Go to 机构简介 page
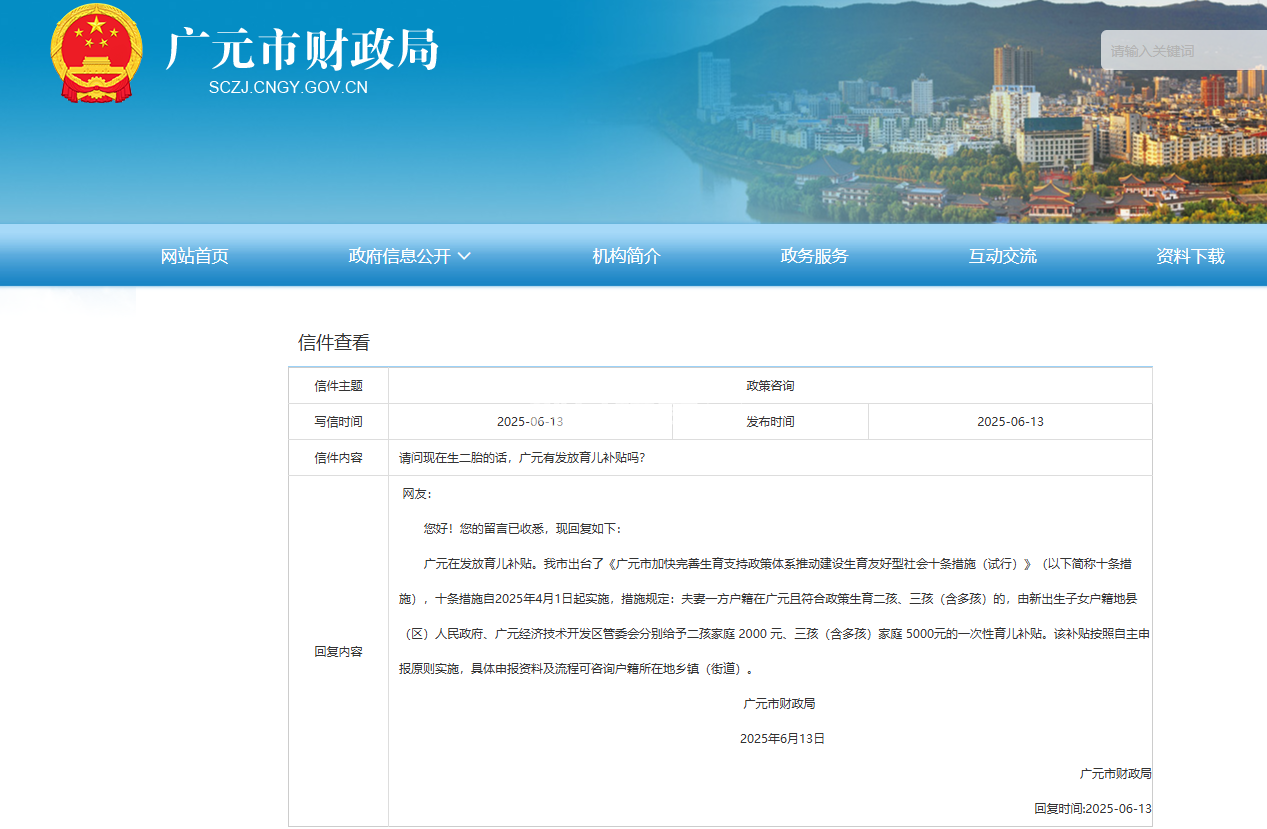1267x829 pixels. click(626, 256)
